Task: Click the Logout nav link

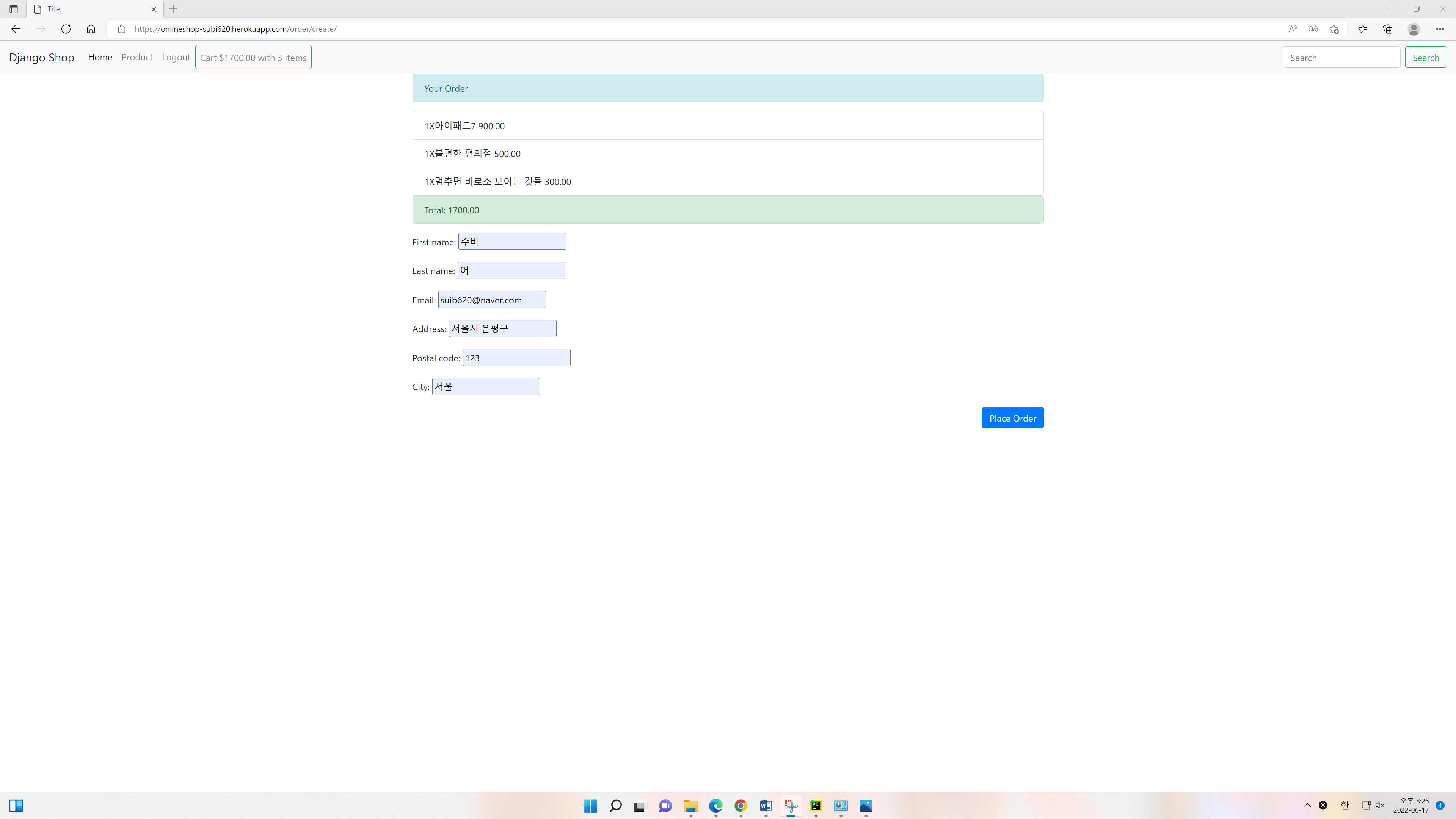Action: (x=176, y=57)
